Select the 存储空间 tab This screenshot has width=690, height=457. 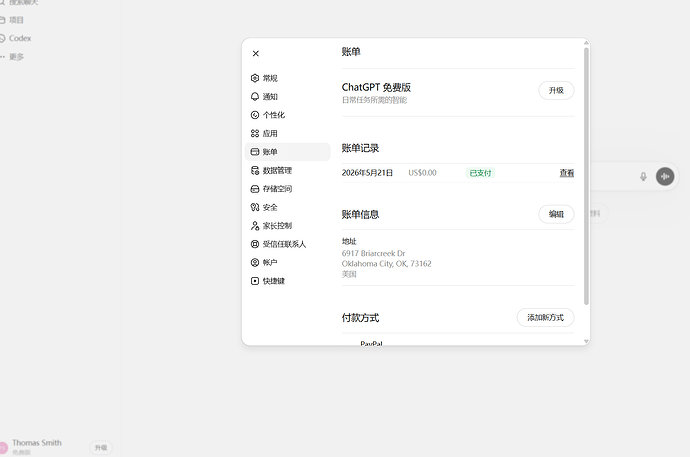click(x=287, y=189)
